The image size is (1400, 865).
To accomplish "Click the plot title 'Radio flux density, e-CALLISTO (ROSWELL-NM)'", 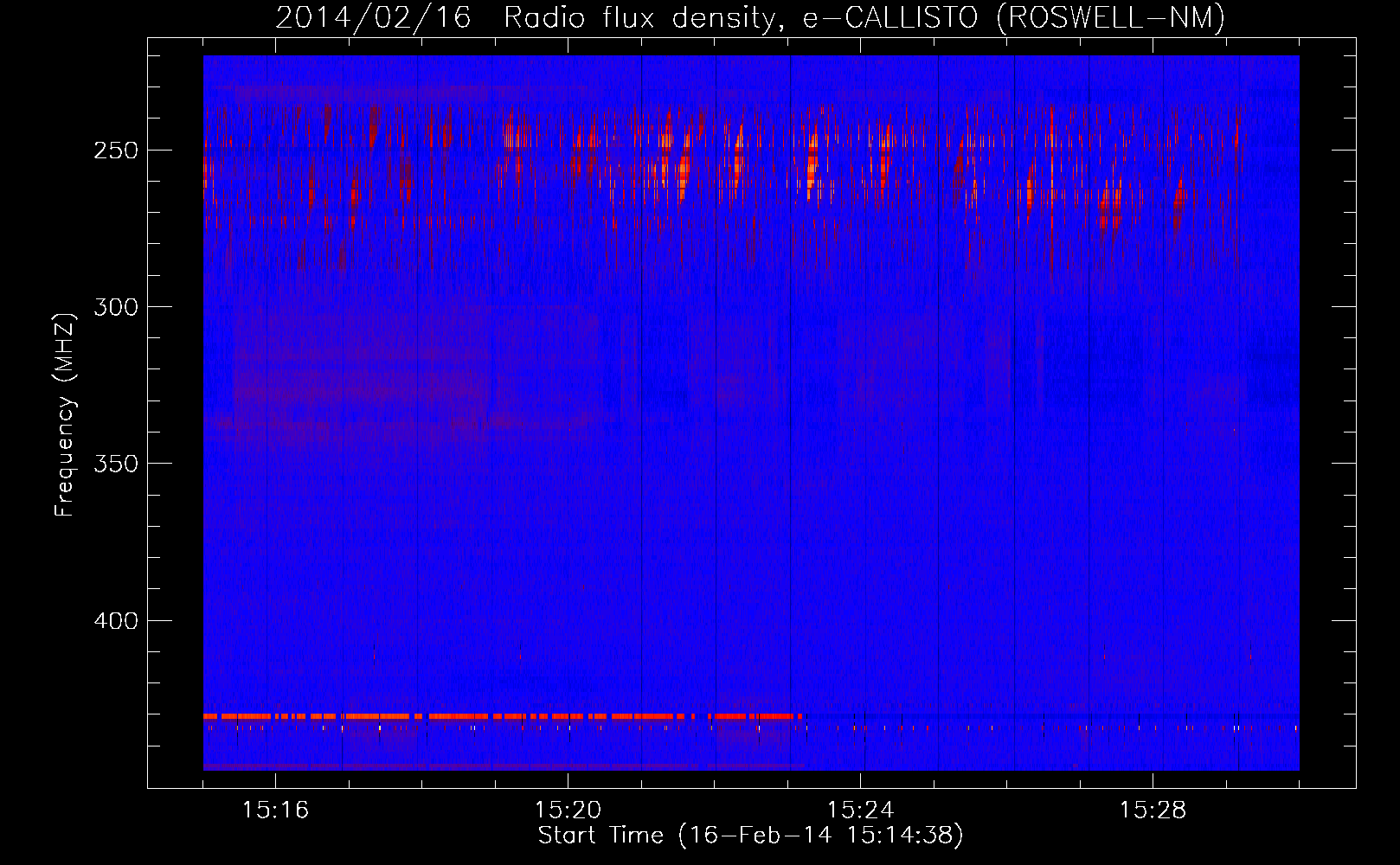I will coord(864,17).
